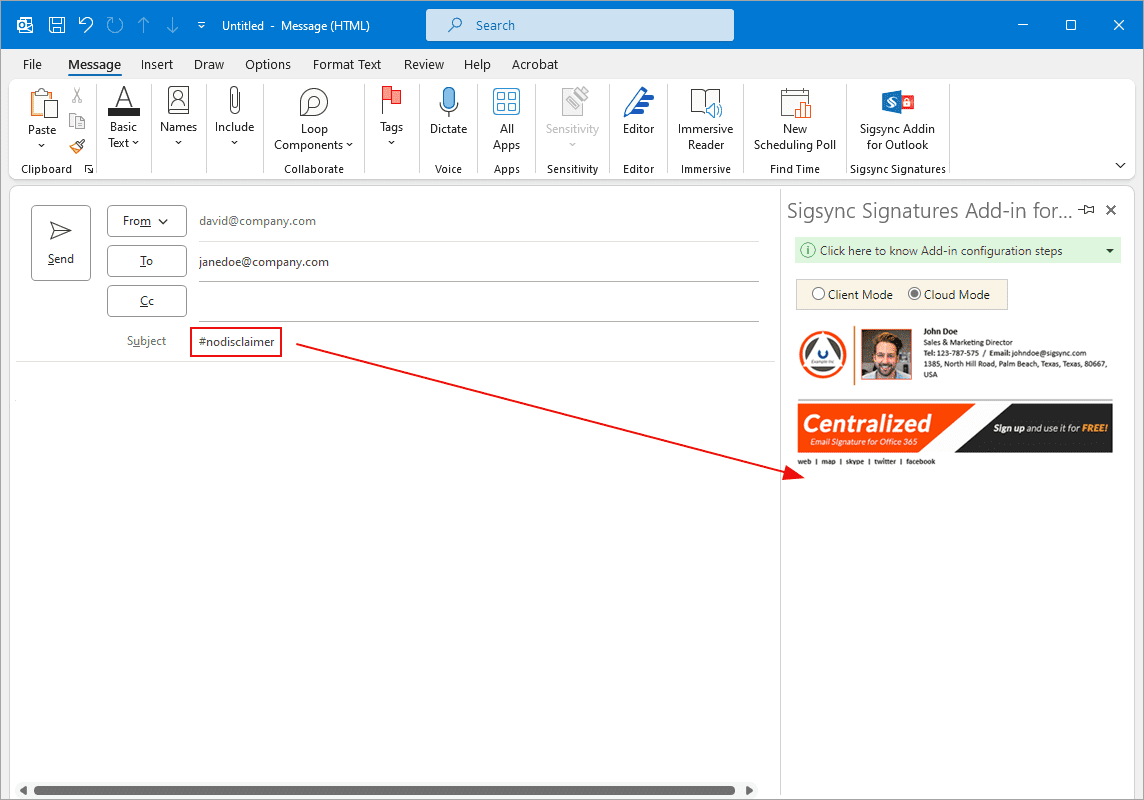The image size is (1144, 800).
Task: Click into the Subject field
Action: [480, 342]
